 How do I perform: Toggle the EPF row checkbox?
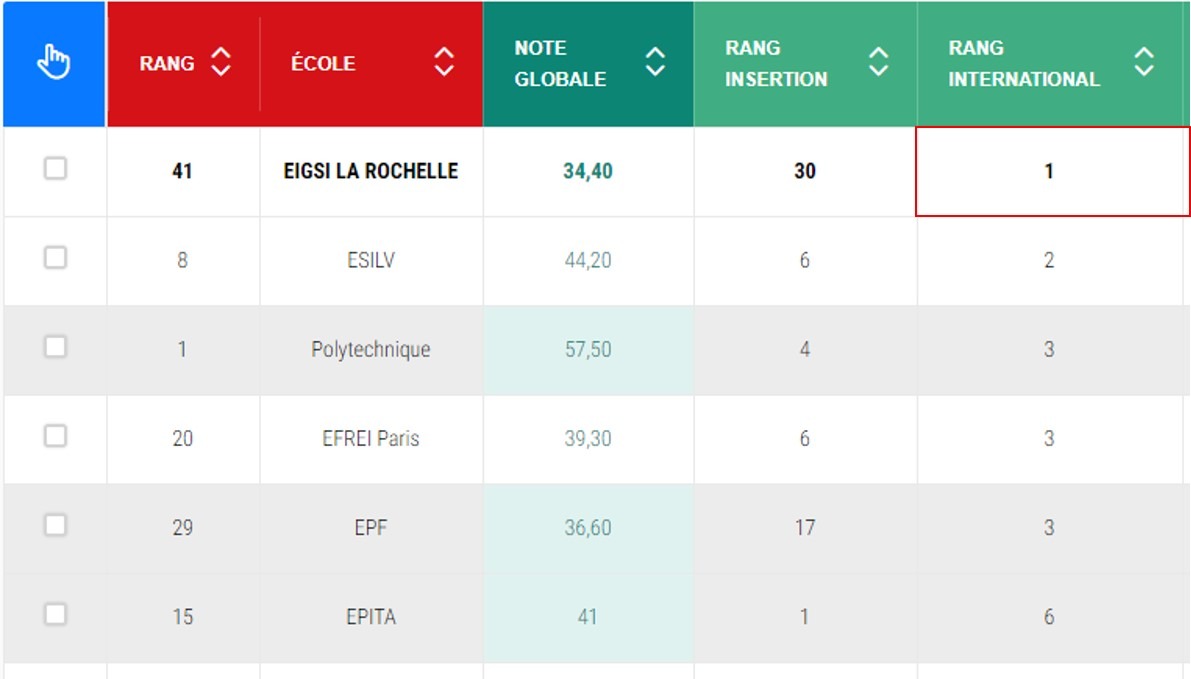55,525
